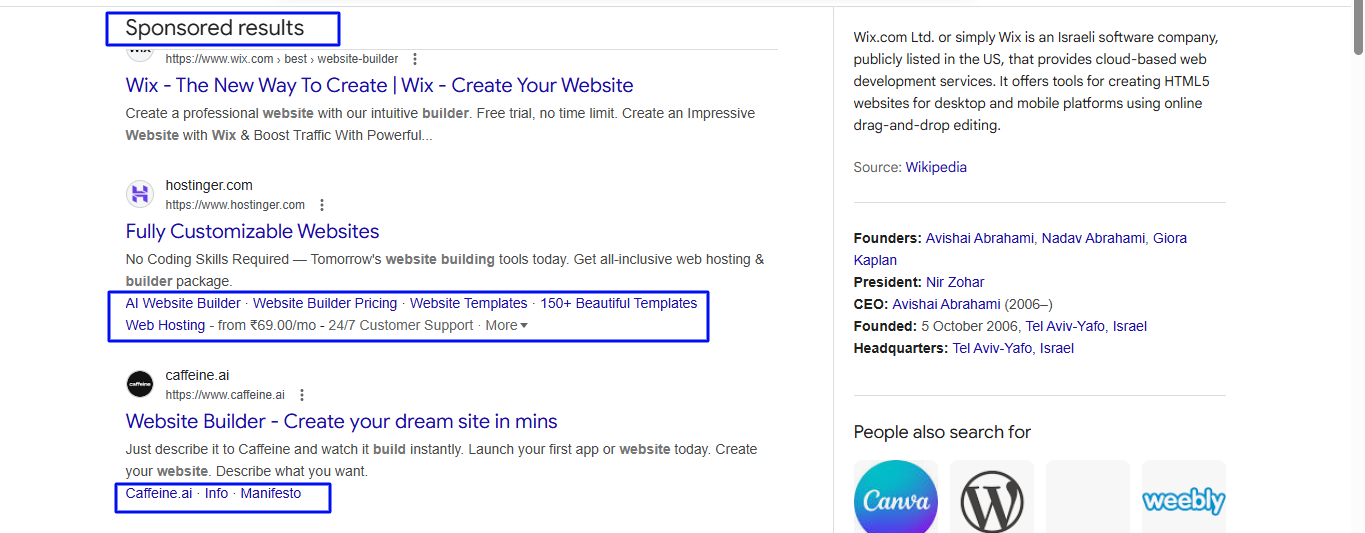This screenshot has height=533, width=1365.
Task: Open the Weebly logo in People also search for
Action: 1184,497
